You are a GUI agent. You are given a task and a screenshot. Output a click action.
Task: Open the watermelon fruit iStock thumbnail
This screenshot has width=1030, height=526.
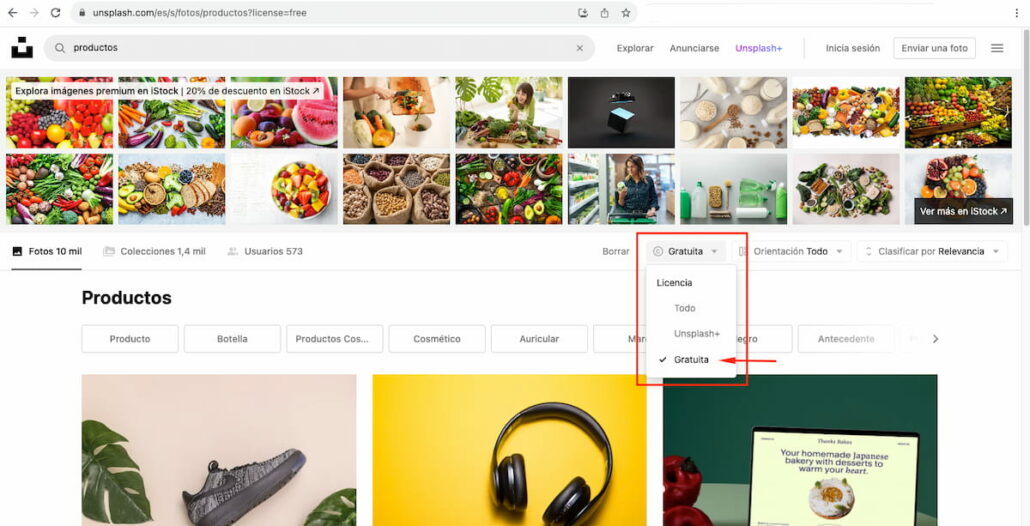click(x=284, y=112)
